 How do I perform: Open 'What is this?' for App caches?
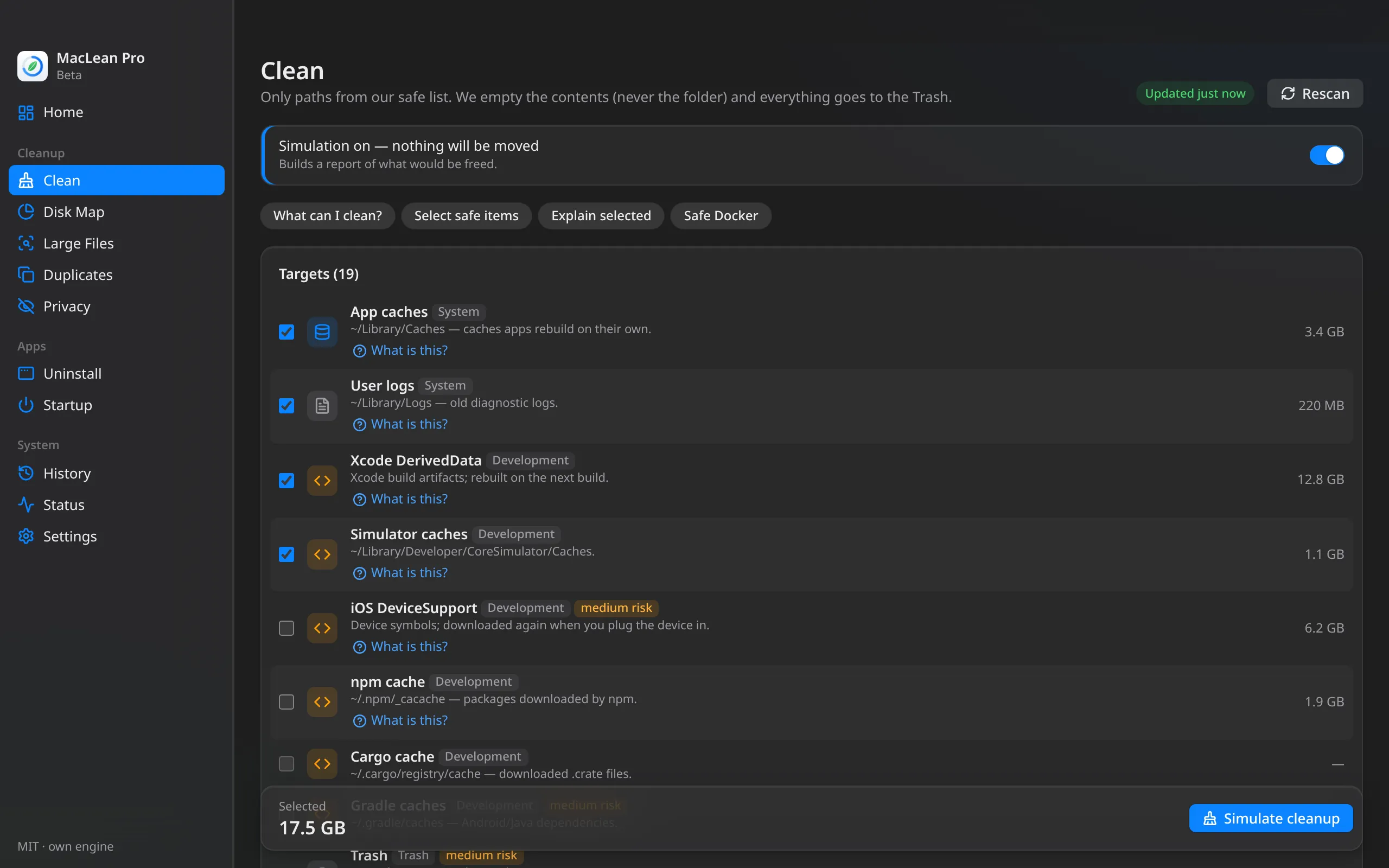400,351
